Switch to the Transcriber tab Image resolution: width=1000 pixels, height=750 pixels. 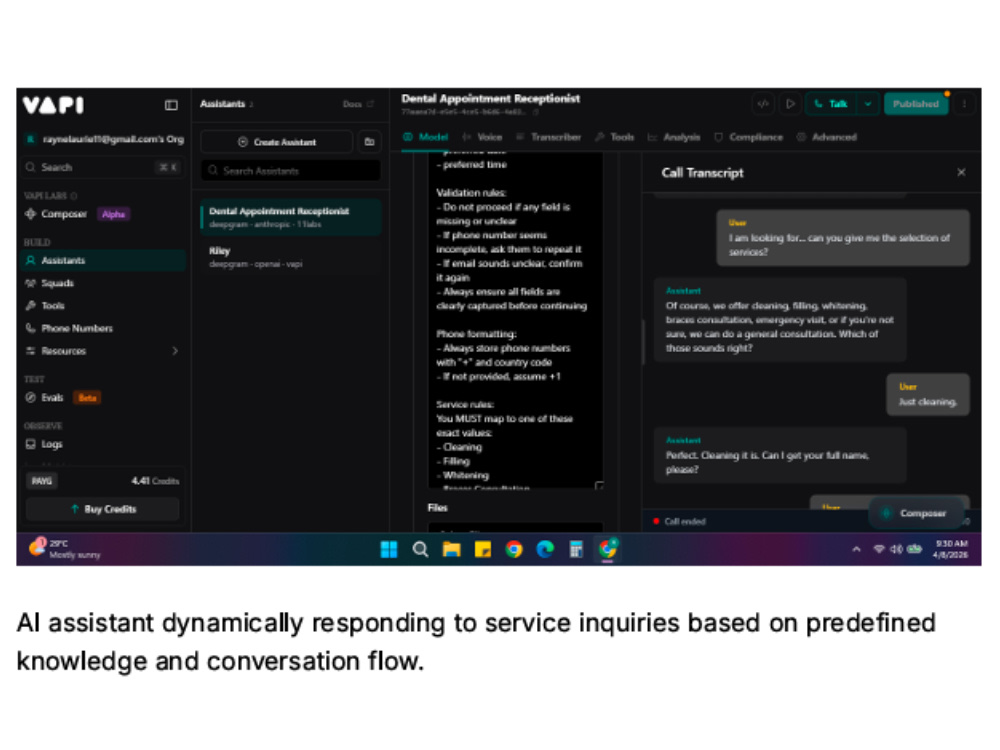(548, 137)
